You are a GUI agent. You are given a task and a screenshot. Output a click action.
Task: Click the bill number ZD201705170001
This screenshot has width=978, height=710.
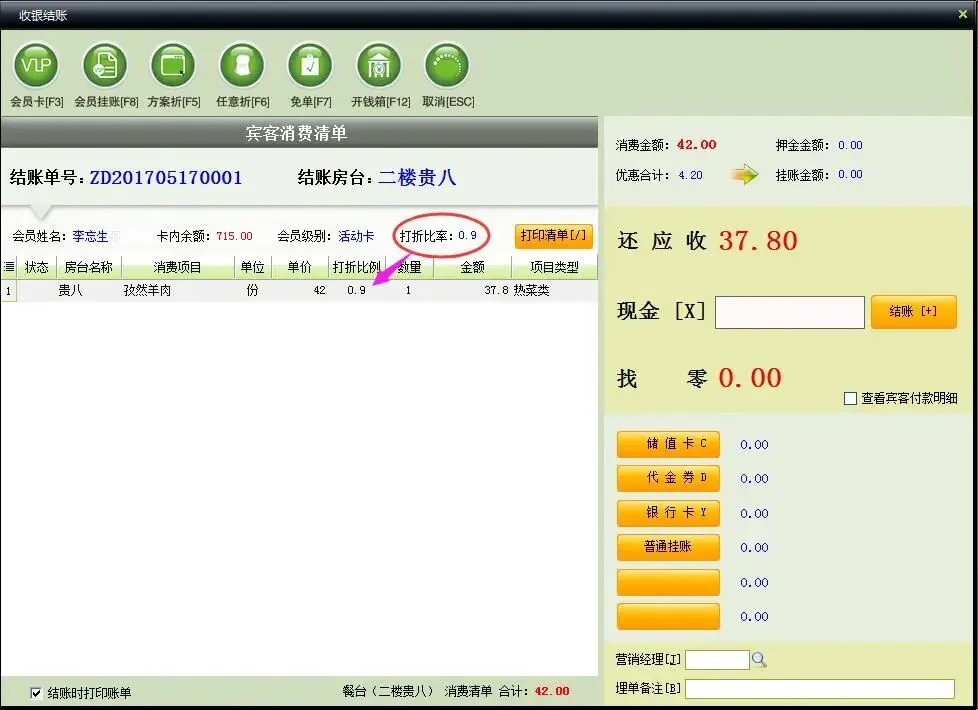click(166, 178)
